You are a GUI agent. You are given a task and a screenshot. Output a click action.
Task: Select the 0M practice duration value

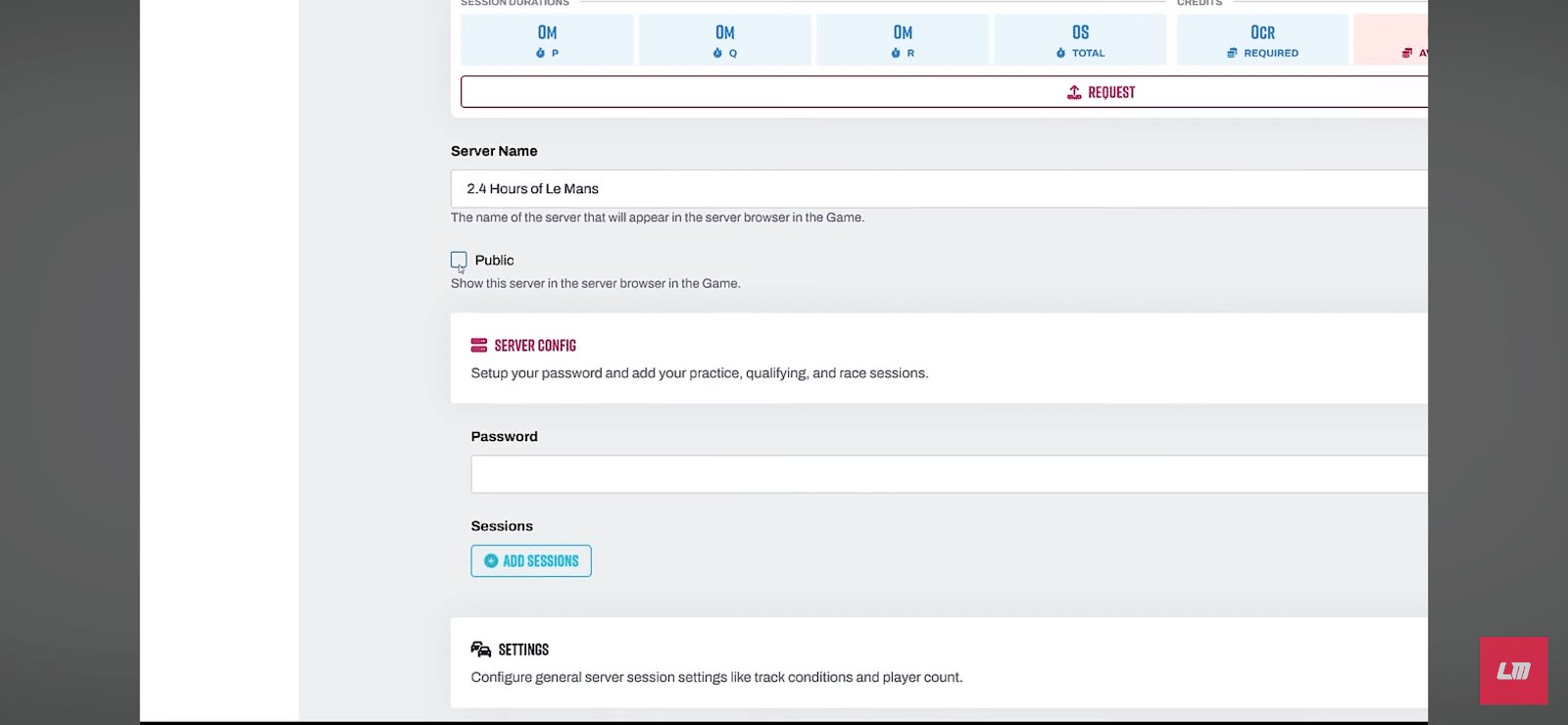coord(547,32)
